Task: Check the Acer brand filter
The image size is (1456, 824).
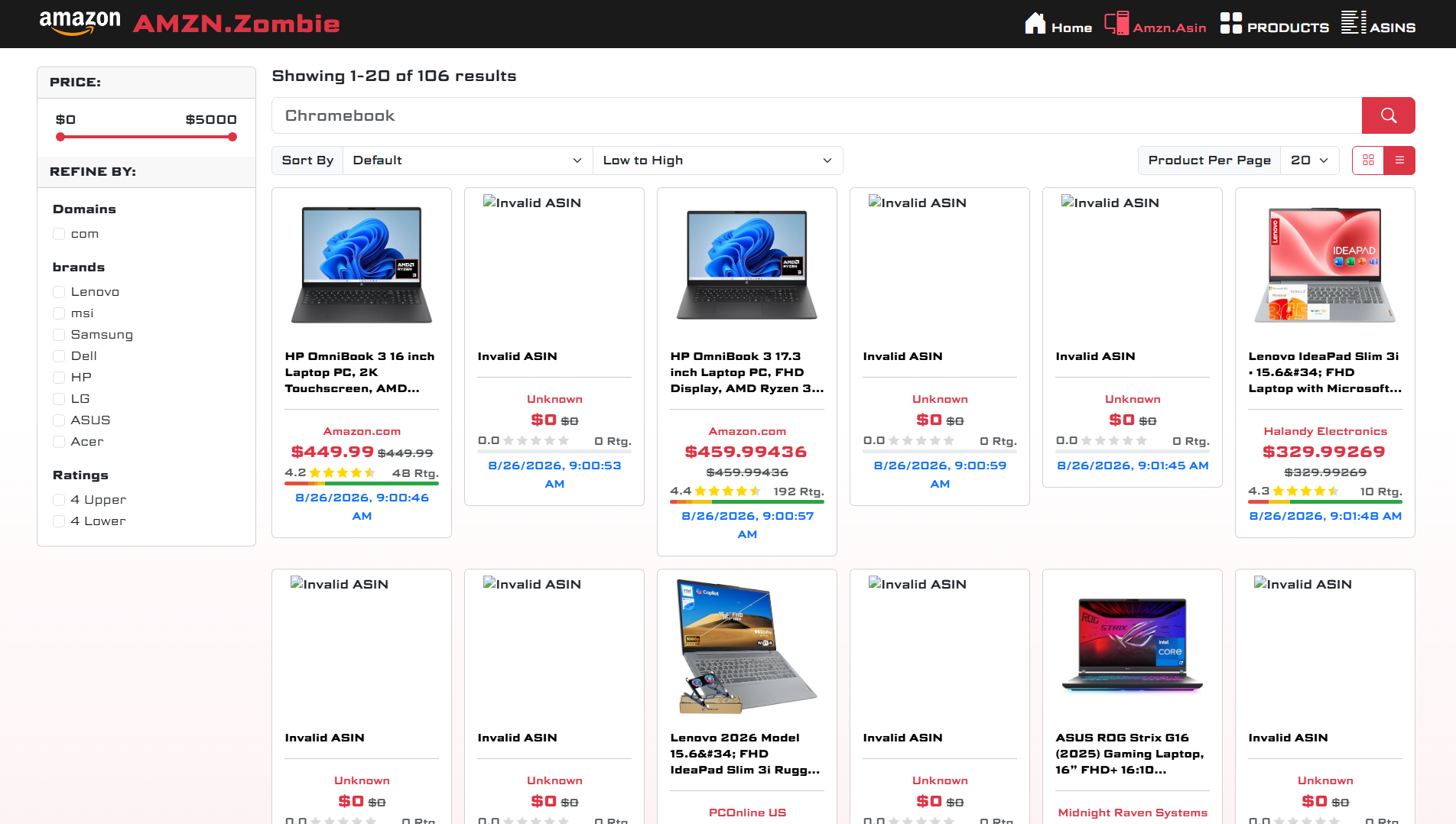Action: (x=59, y=442)
